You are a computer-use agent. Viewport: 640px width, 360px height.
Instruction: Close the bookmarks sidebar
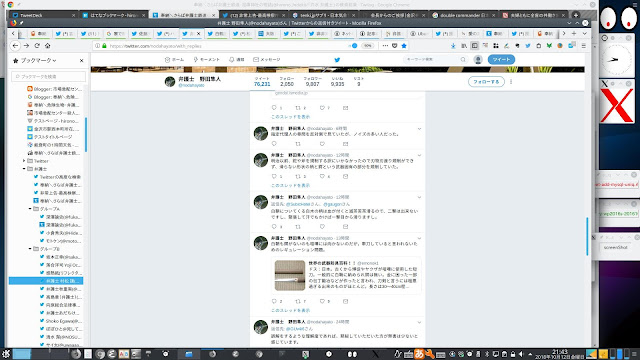[x=82, y=60]
